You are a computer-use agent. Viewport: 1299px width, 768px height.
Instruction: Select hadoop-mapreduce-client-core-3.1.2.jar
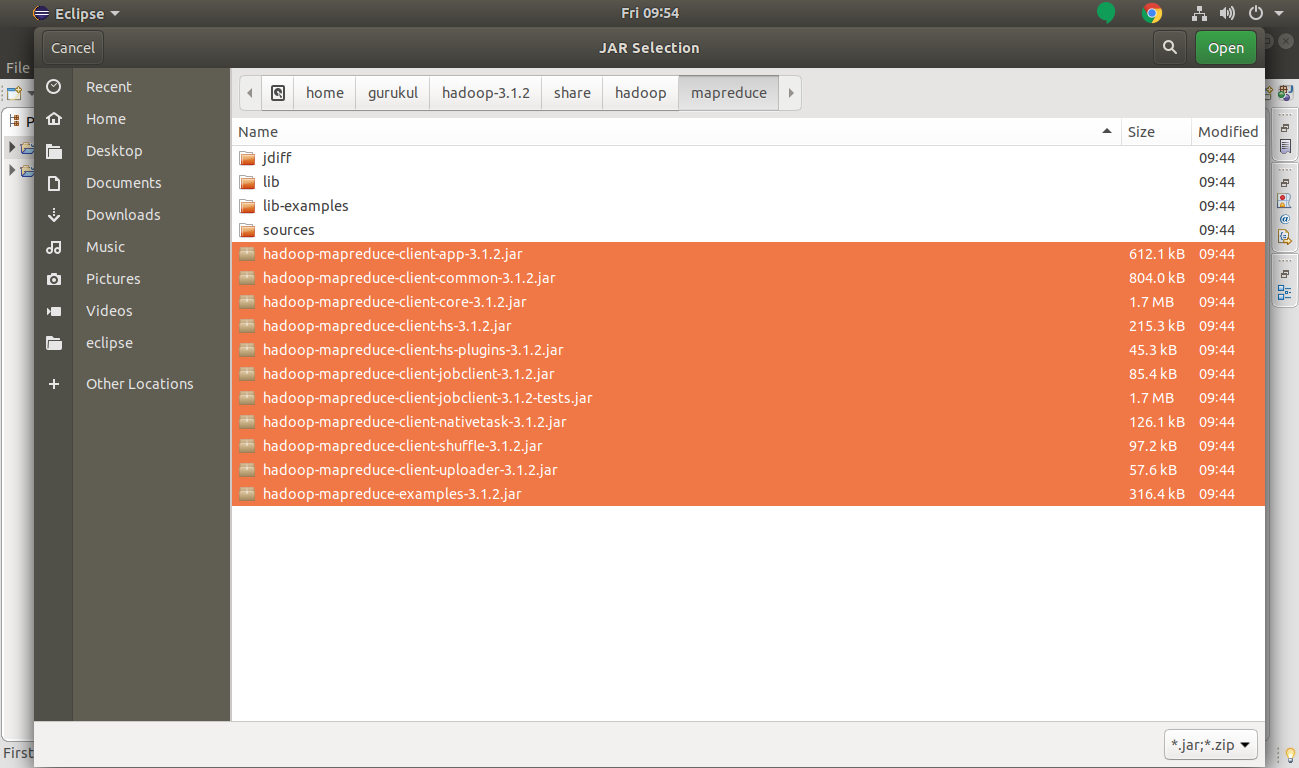click(x=748, y=302)
